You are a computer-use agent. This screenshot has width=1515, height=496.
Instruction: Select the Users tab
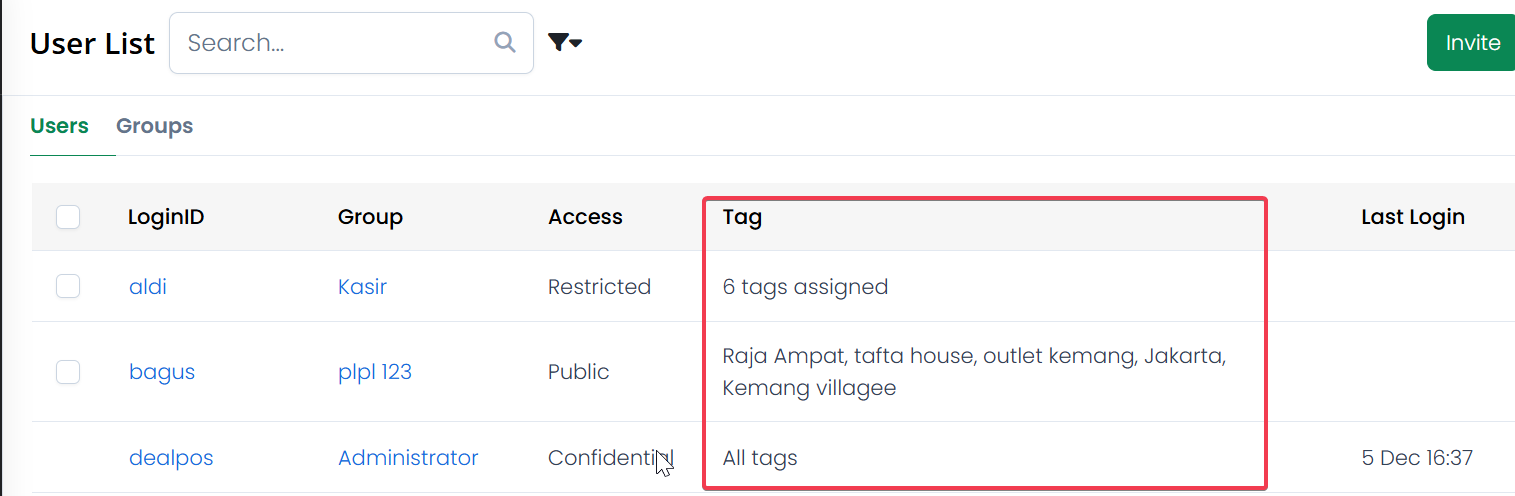coord(59,126)
